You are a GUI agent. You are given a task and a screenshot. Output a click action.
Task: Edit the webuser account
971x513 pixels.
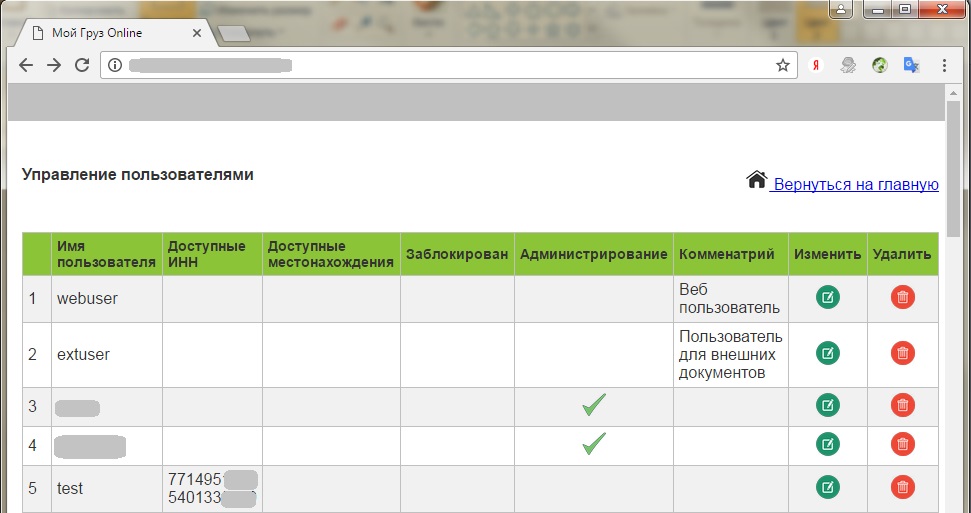click(x=827, y=297)
